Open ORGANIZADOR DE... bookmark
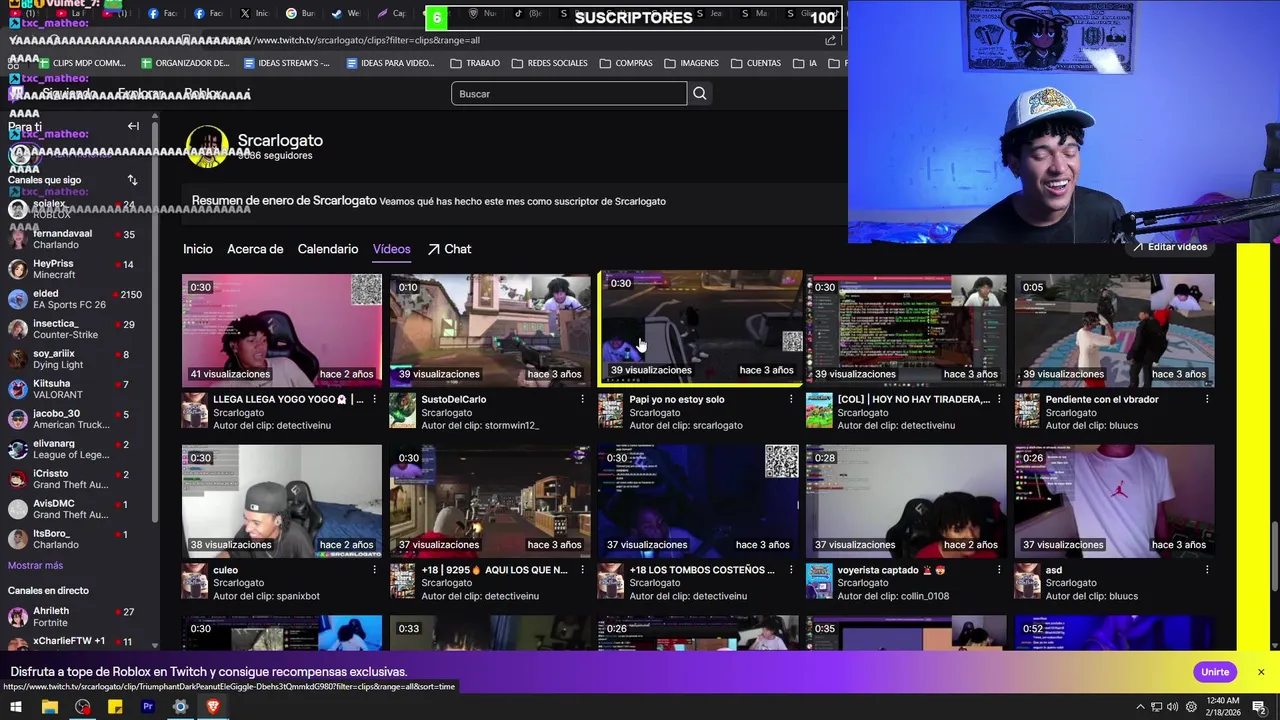Screen dimensions: 1280x720 [x=185, y=63]
